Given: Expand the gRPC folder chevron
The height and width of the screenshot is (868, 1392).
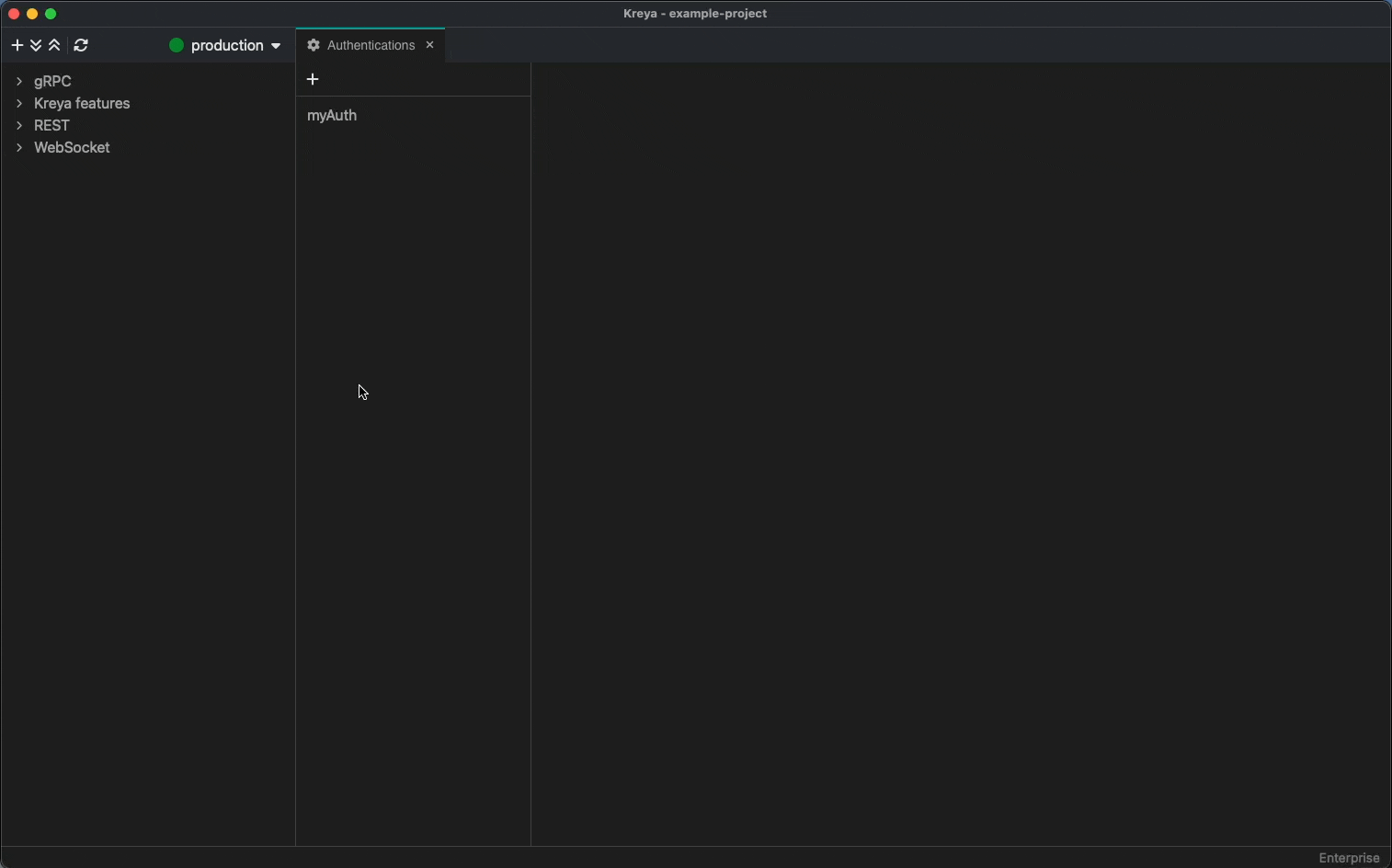Looking at the screenshot, I should coord(19,81).
